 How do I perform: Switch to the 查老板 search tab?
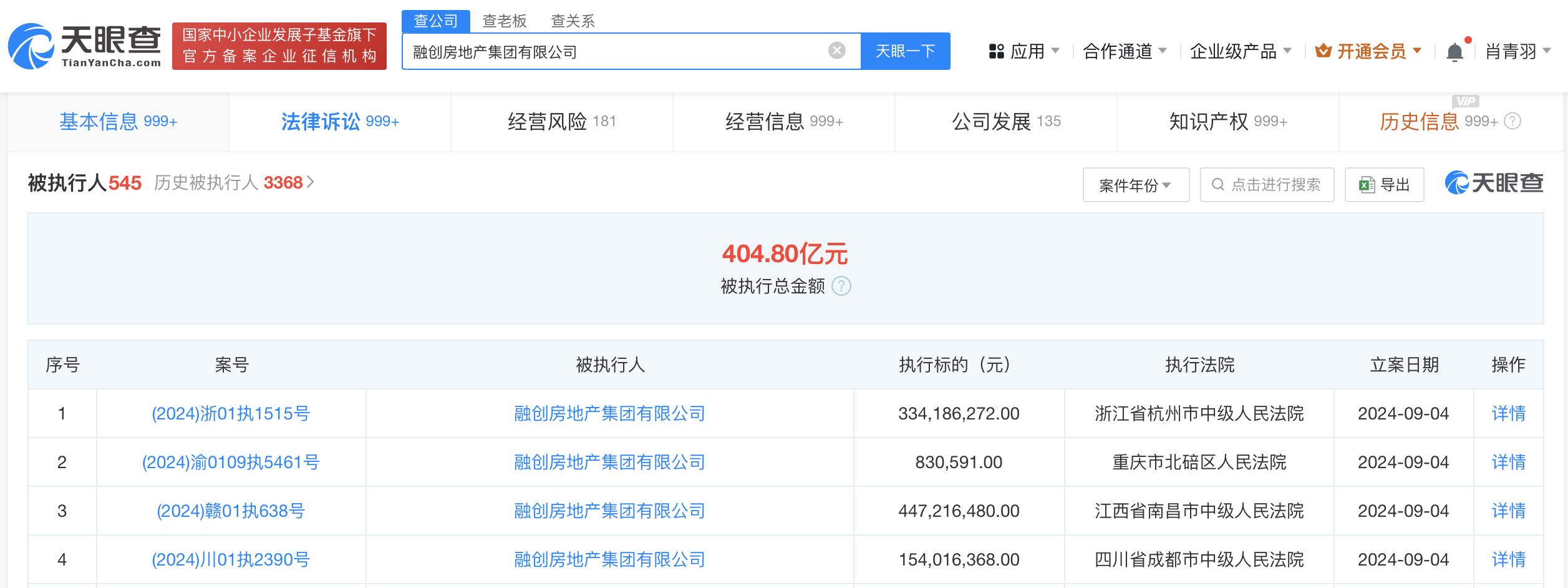point(503,21)
